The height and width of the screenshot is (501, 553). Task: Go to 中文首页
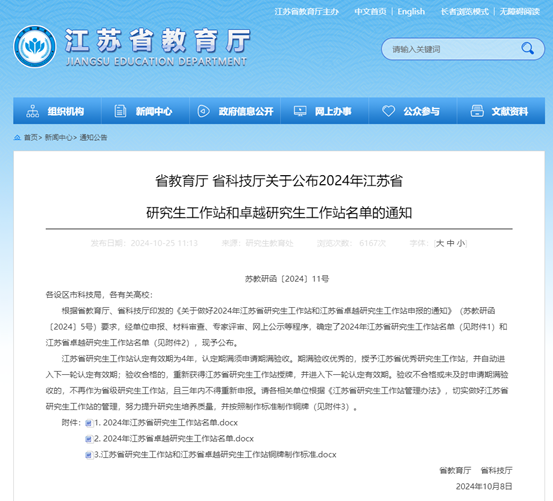[x=370, y=12]
